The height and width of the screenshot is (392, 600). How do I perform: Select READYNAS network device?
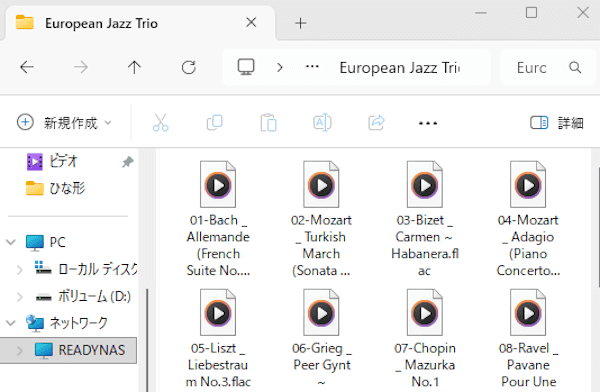point(80,350)
